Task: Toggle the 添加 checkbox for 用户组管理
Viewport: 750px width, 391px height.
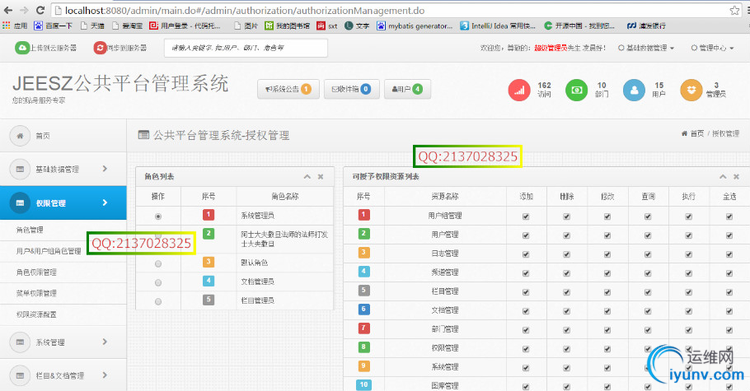Action: (x=526, y=216)
